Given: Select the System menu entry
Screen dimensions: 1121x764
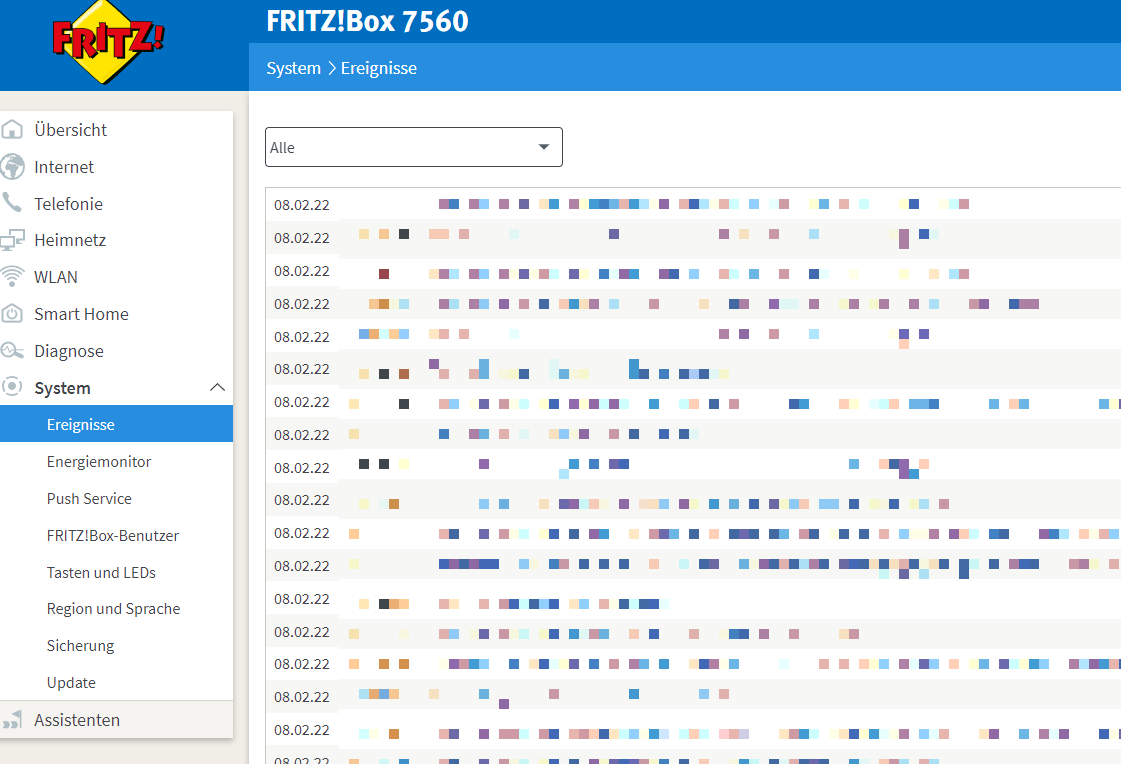Looking at the screenshot, I should pos(62,388).
